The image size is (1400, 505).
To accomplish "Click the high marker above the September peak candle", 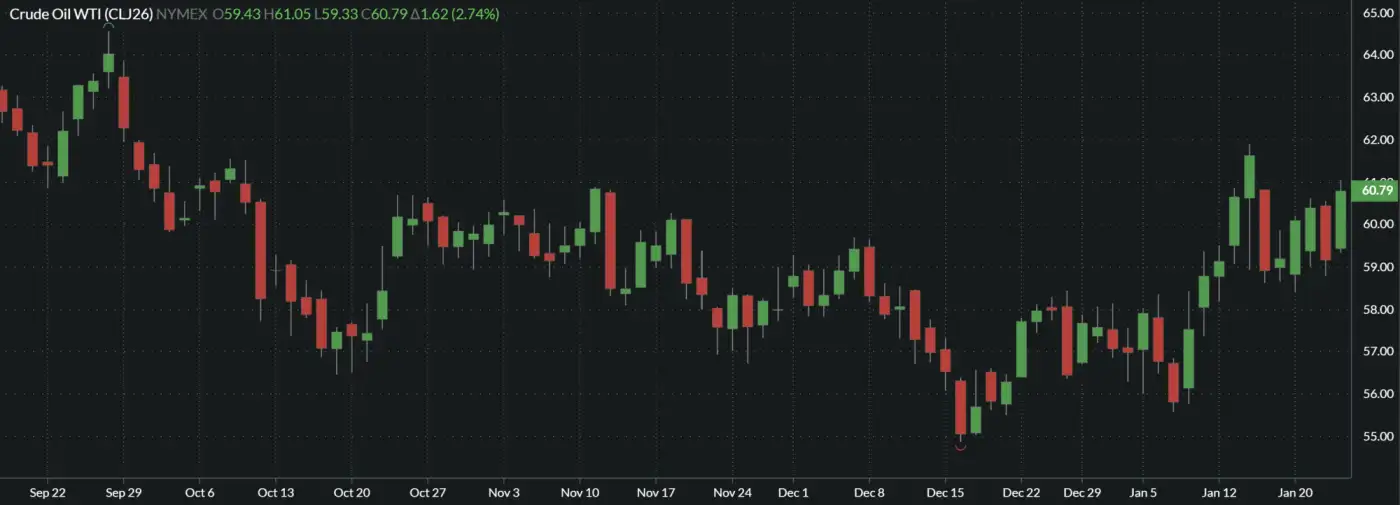I will pos(108,27).
